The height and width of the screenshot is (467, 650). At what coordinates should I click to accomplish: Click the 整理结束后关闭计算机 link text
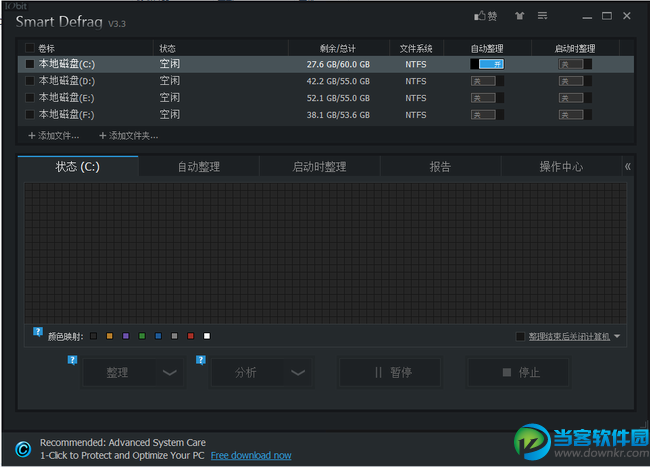569,336
